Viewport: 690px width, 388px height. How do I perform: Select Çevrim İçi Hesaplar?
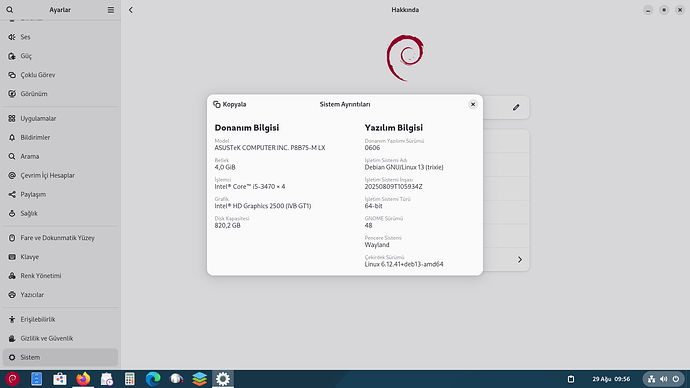[60, 175]
